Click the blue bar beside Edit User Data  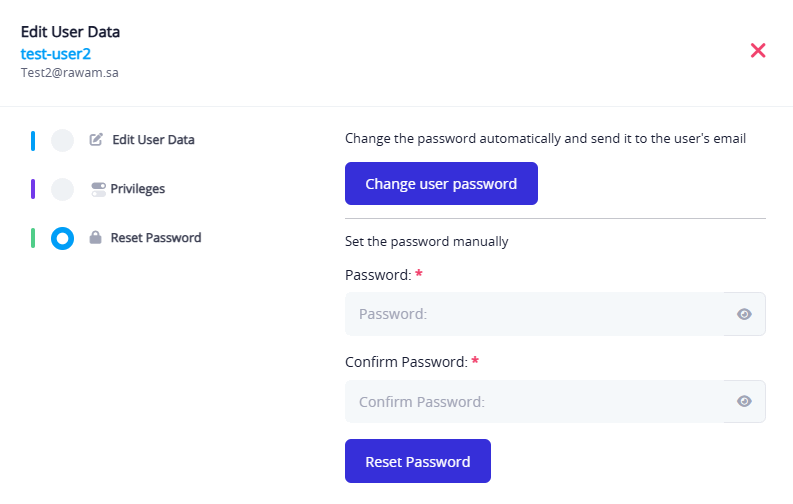pos(33,140)
